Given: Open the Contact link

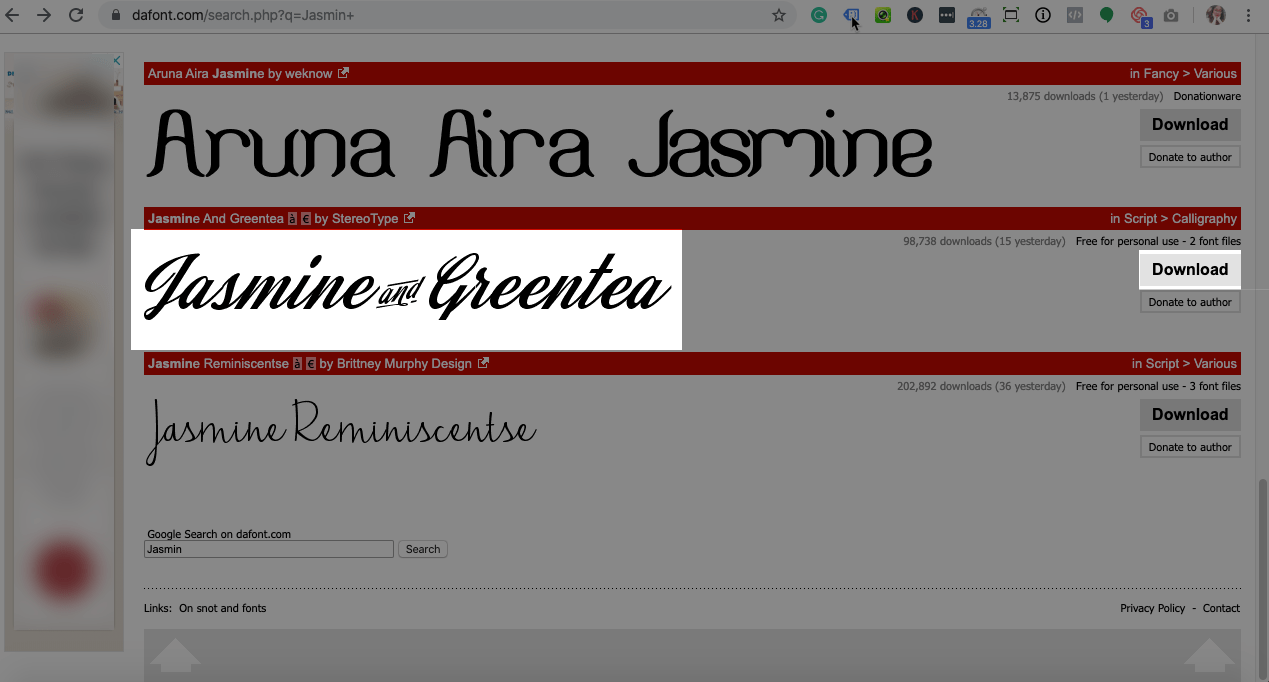Looking at the screenshot, I should coord(1221,608).
